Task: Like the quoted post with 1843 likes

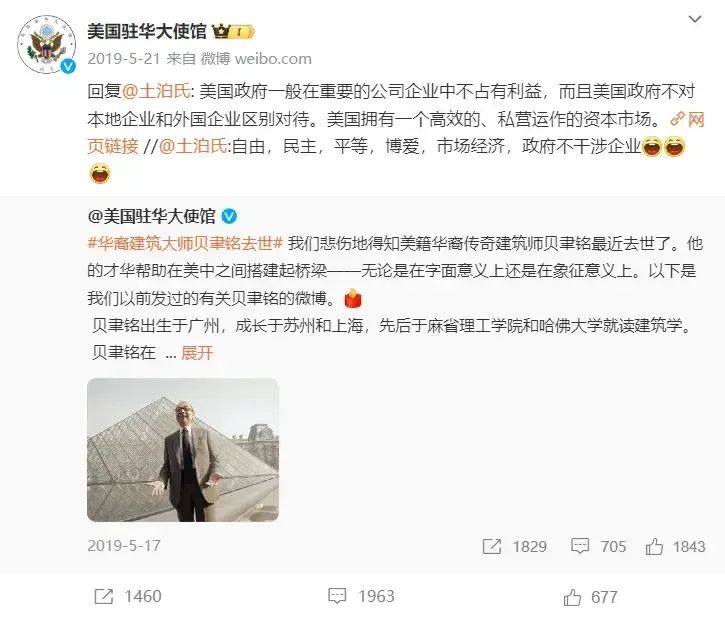Action: tap(654, 546)
